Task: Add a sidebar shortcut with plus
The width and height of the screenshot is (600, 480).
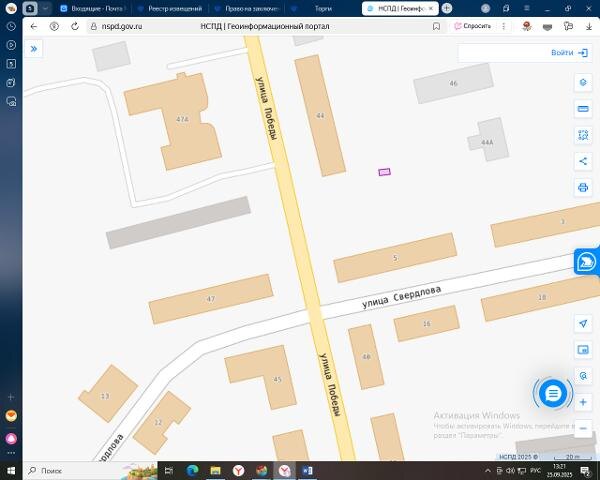Action: click(11, 397)
